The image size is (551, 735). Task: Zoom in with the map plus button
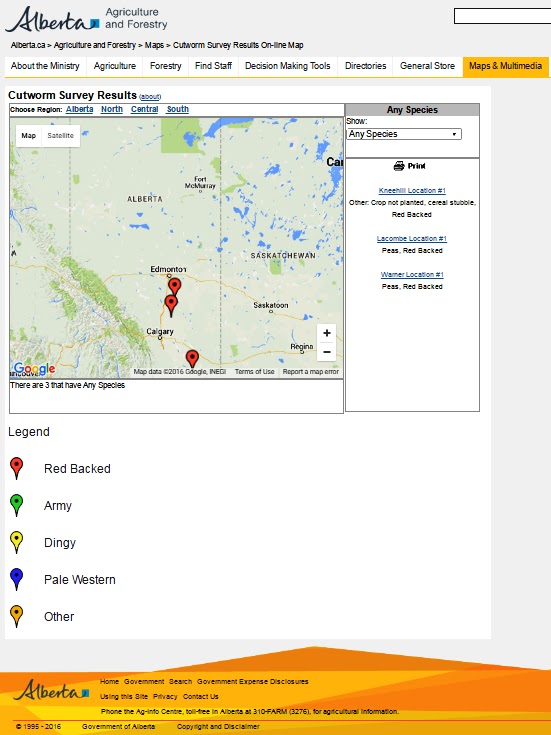(x=327, y=333)
